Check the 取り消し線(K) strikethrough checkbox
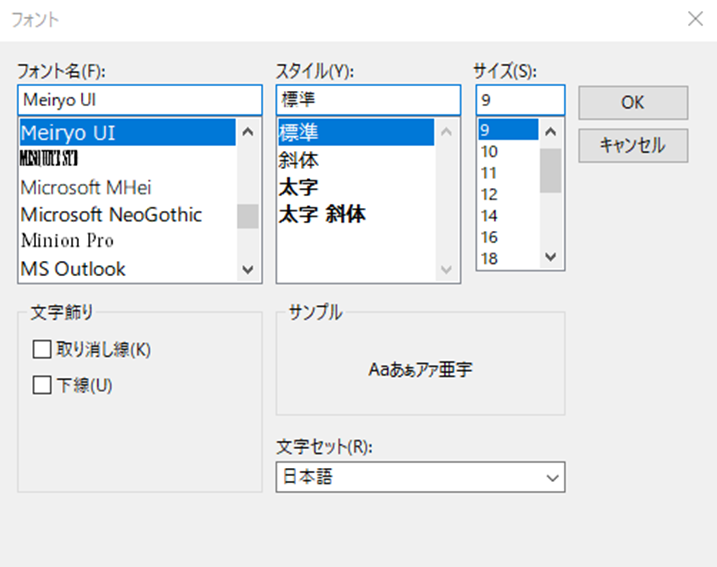The width and height of the screenshot is (717, 567). (x=42, y=350)
